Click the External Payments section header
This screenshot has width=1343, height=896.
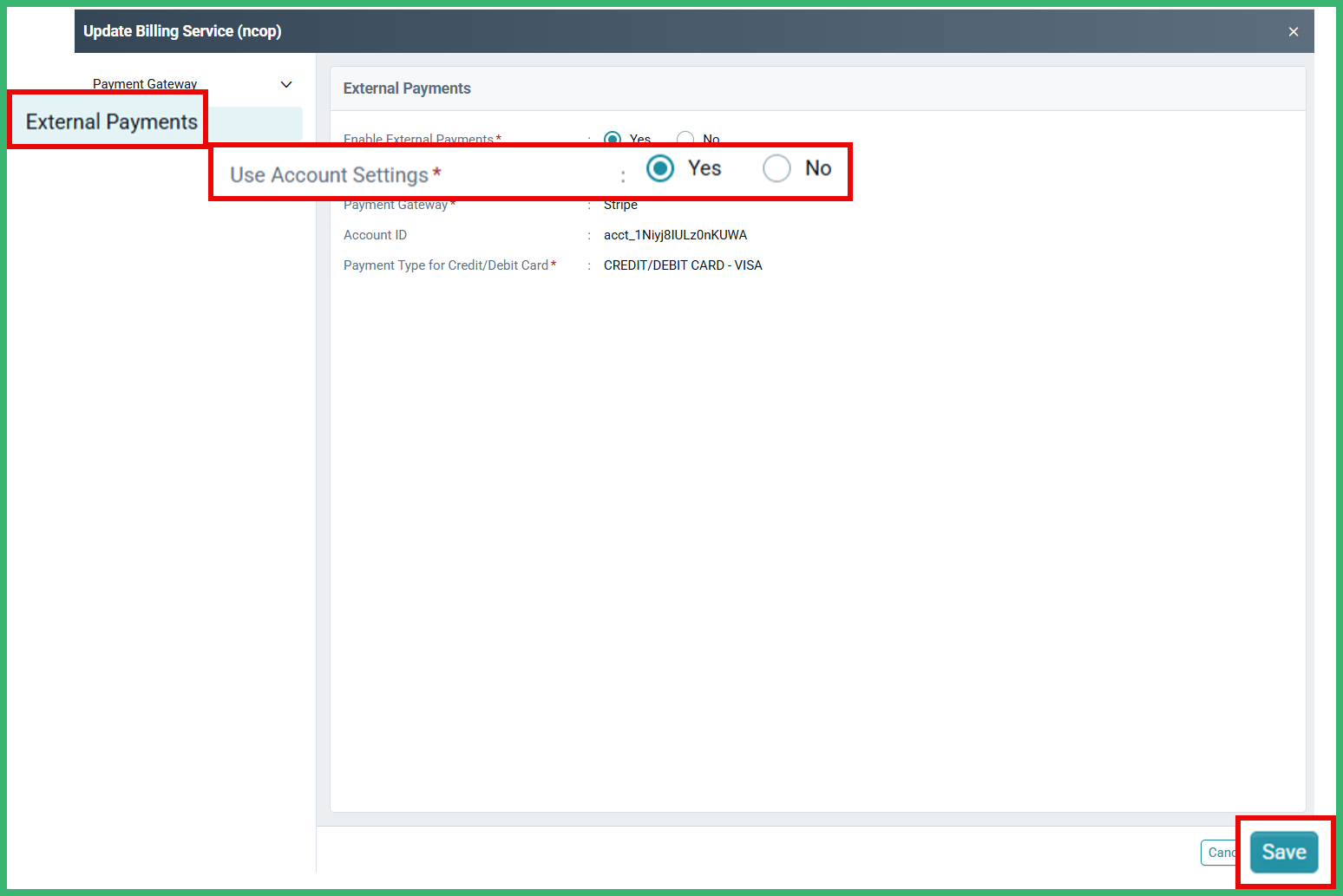(407, 88)
